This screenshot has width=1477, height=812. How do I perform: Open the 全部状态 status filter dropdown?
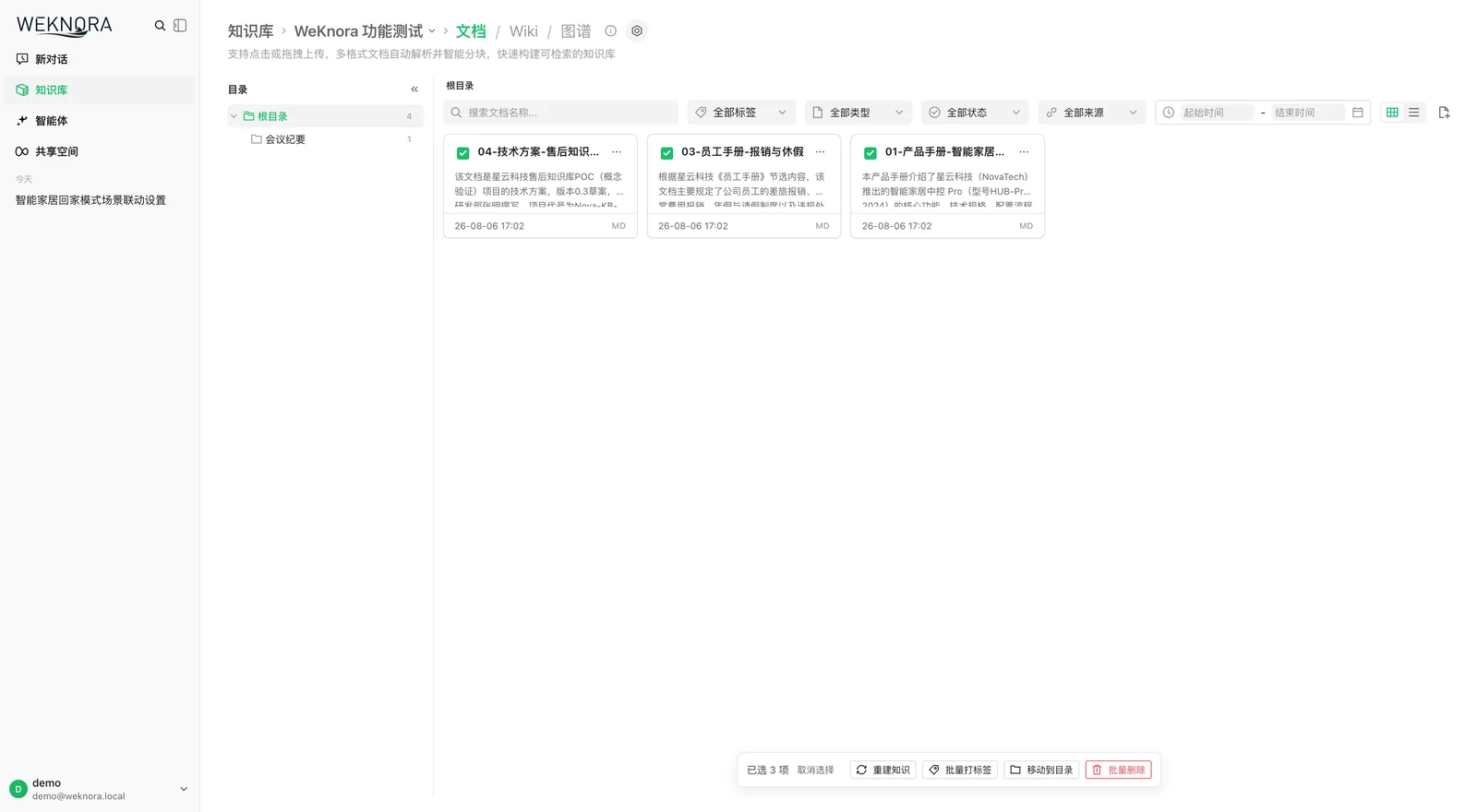[975, 113]
